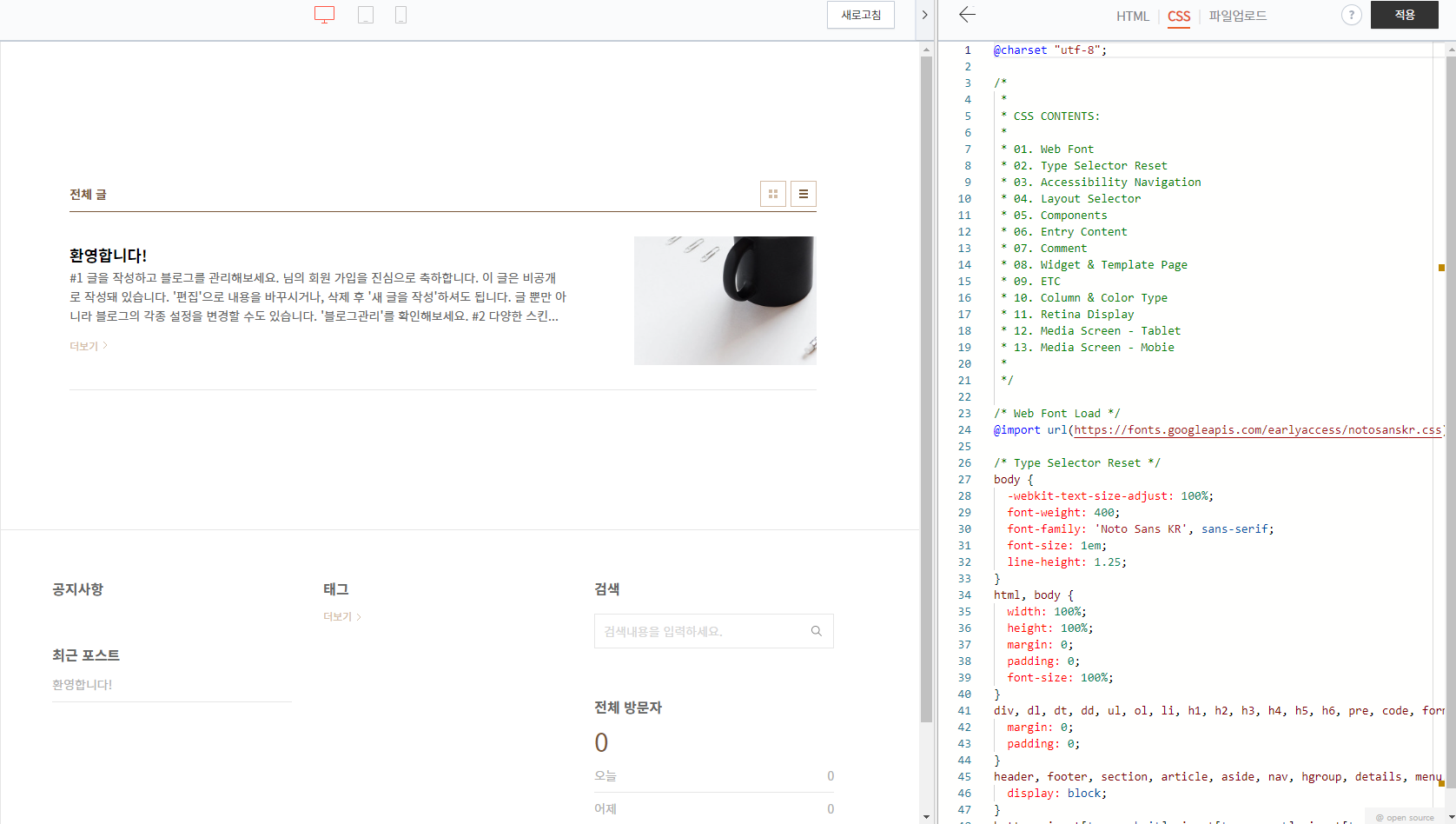Image resolution: width=1456 pixels, height=824 pixels.
Task: Click the 검색 search input field
Action: pyautogui.click(x=695, y=630)
